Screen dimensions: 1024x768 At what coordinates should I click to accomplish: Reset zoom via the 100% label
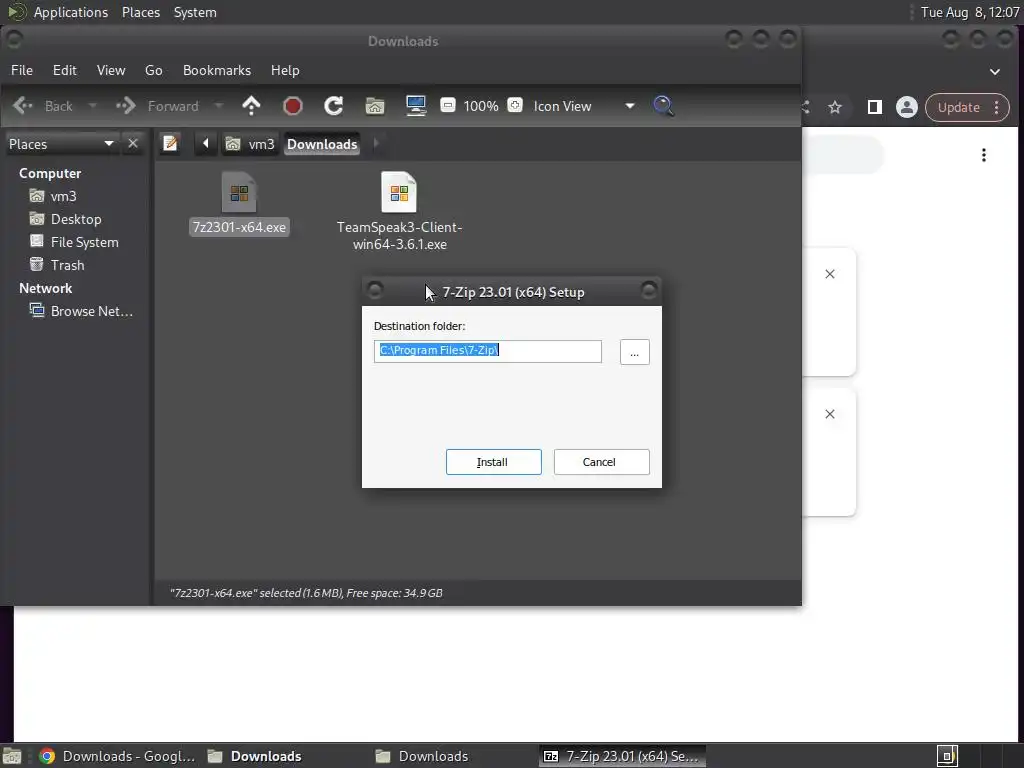click(x=481, y=106)
